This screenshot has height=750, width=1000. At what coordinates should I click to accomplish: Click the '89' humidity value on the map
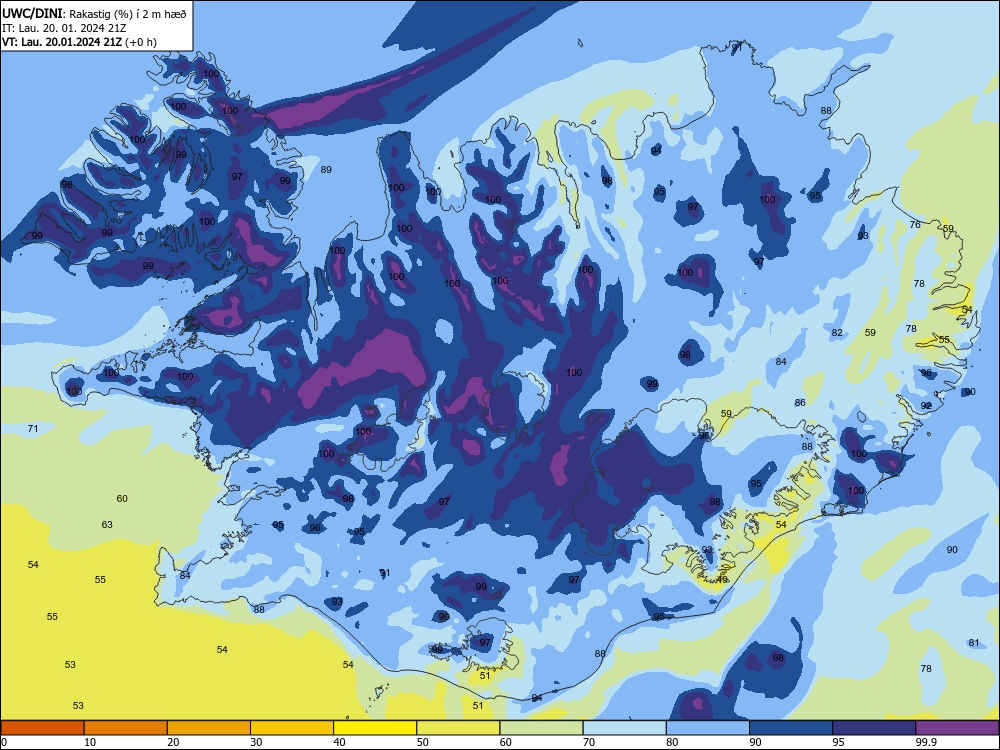pos(326,170)
